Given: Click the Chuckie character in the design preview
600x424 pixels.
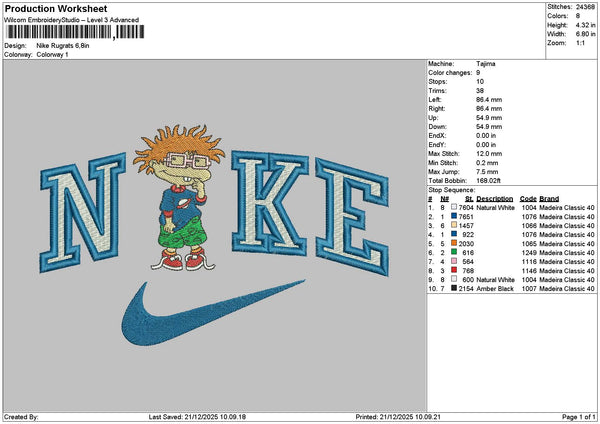Looking at the screenshot, I should pyautogui.click(x=179, y=198).
